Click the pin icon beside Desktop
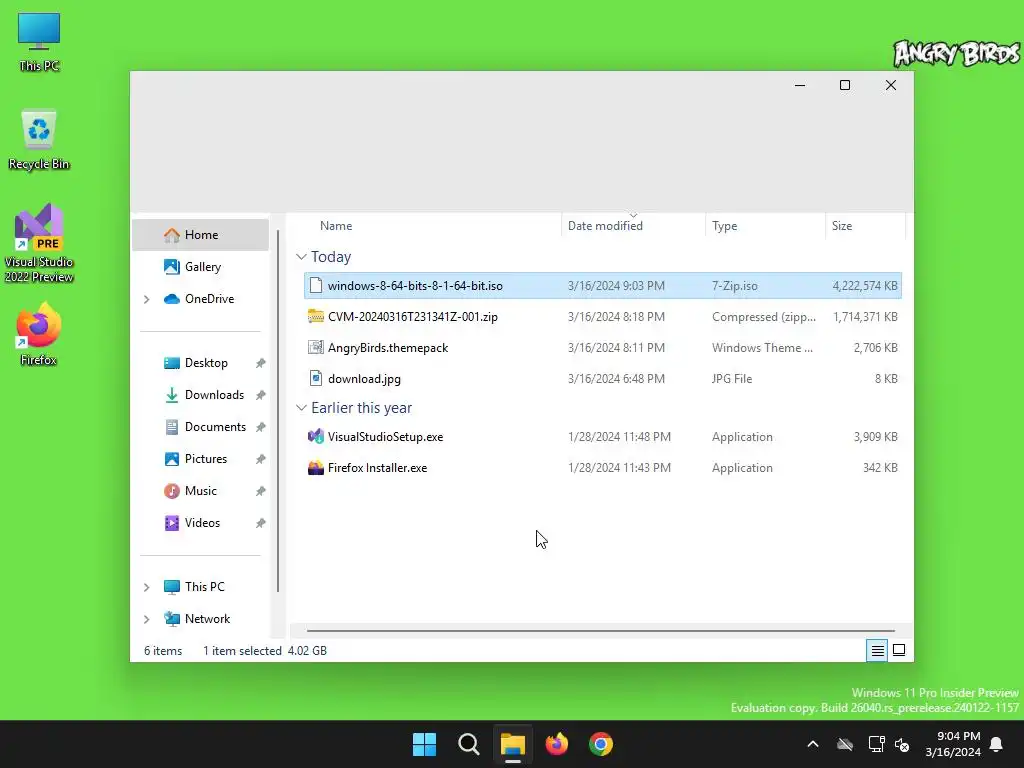 pos(261,363)
